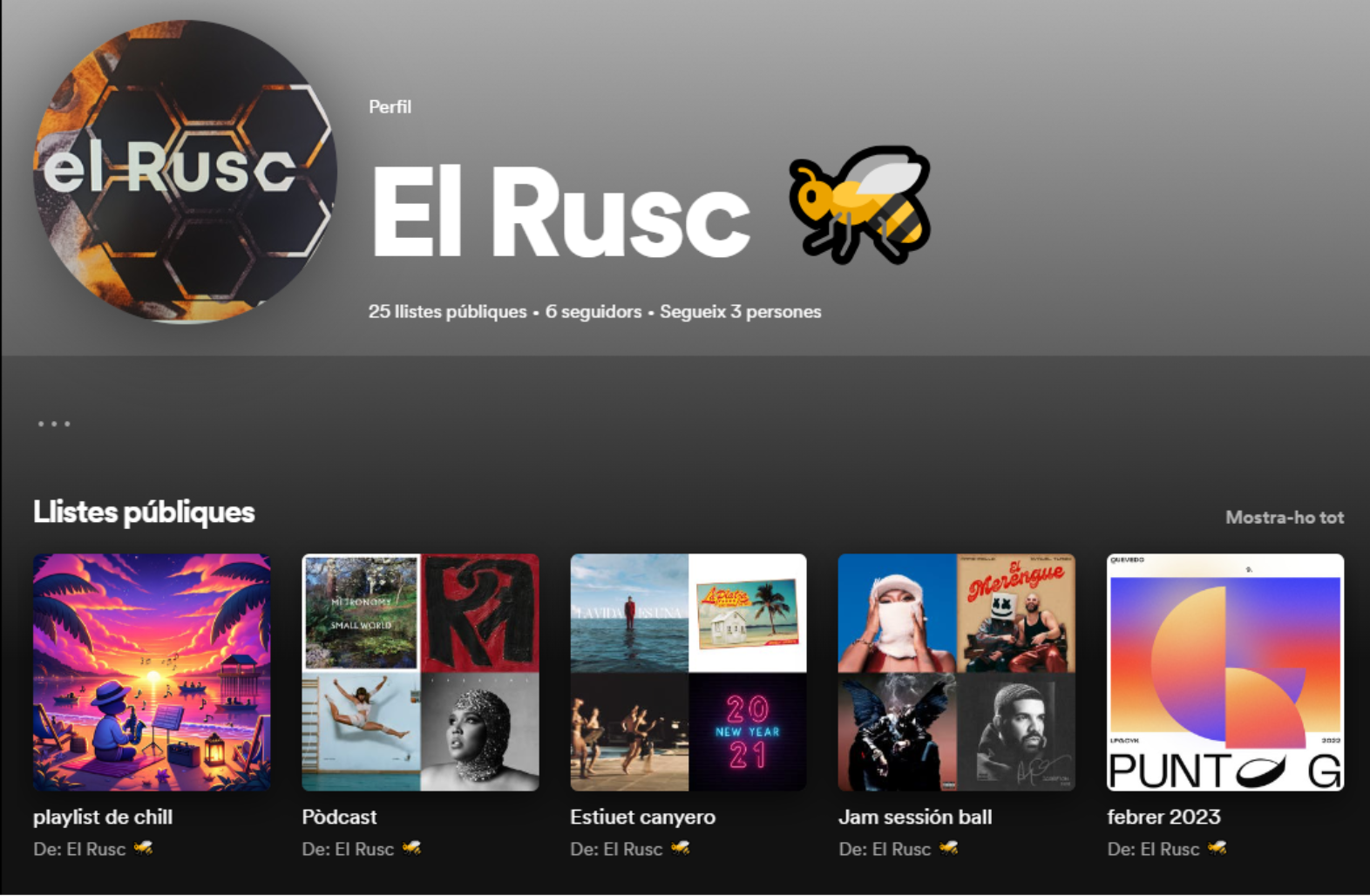Open the Segueix 3 persones list
This screenshot has height=896, width=1370.
click(741, 311)
